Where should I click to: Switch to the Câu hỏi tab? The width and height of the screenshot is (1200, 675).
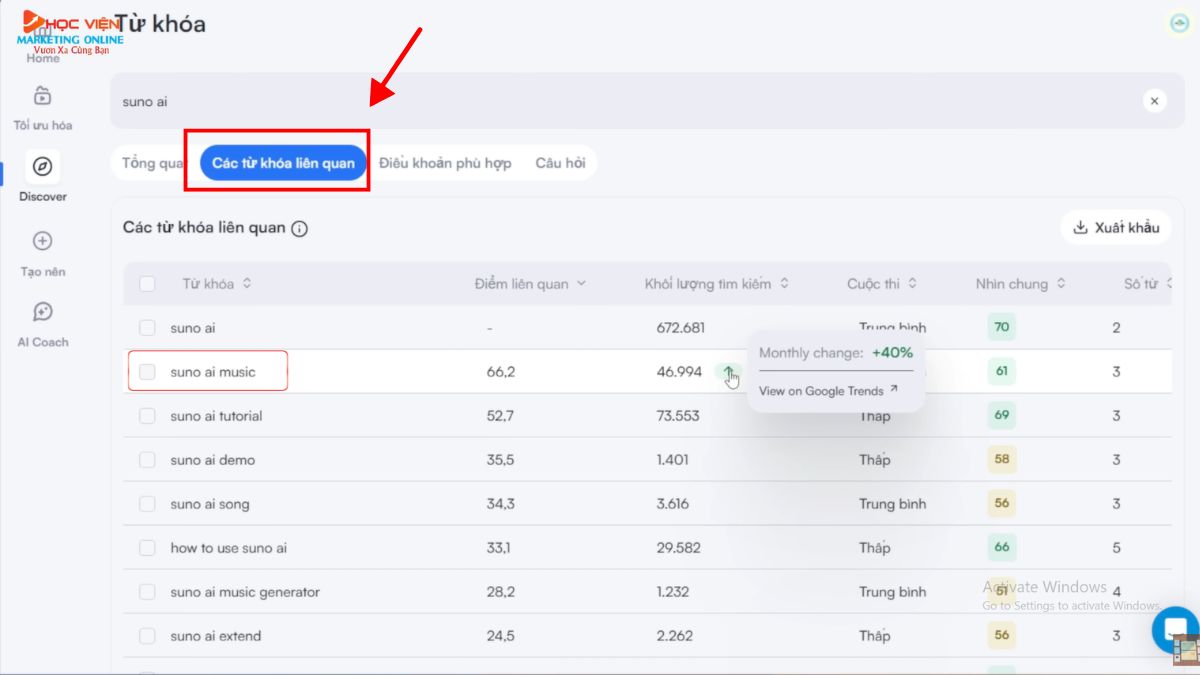[x=560, y=163]
